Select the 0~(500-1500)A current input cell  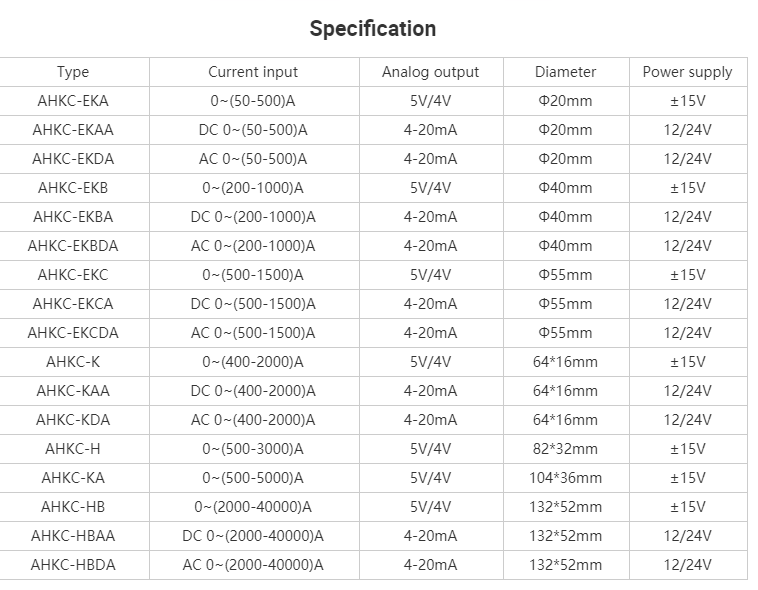[253, 275]
